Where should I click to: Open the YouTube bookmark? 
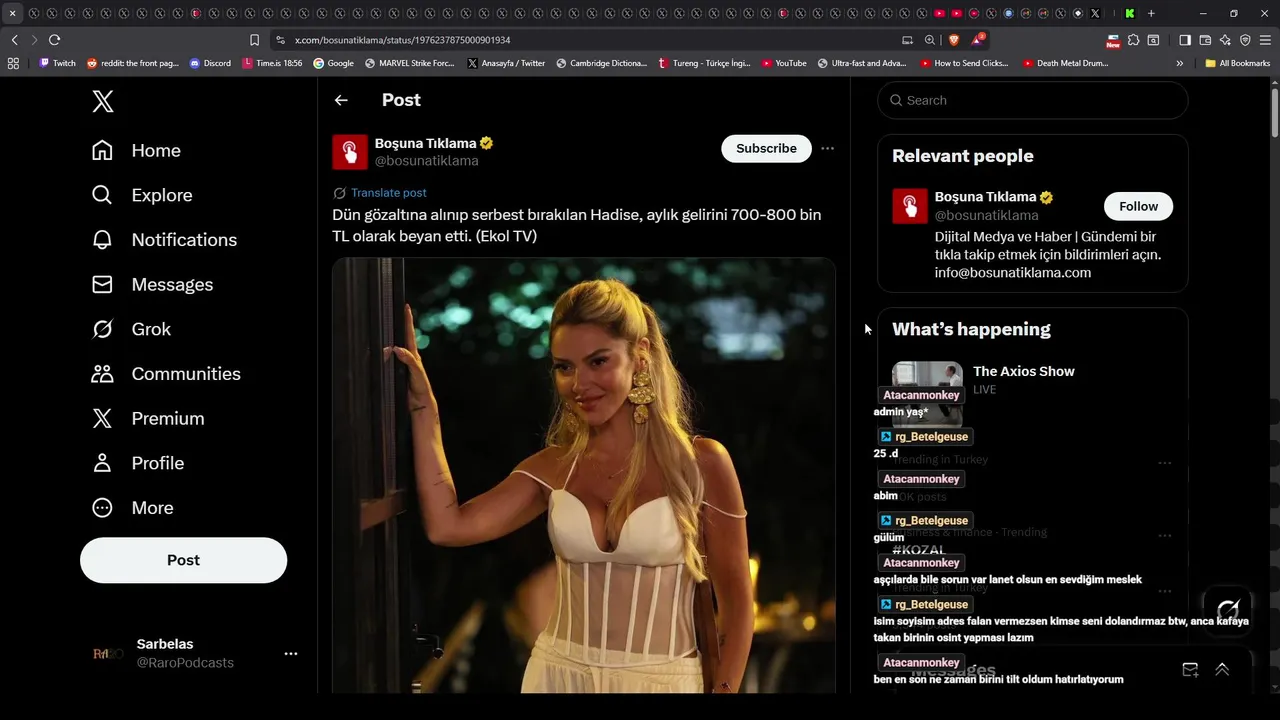point(784,63)
